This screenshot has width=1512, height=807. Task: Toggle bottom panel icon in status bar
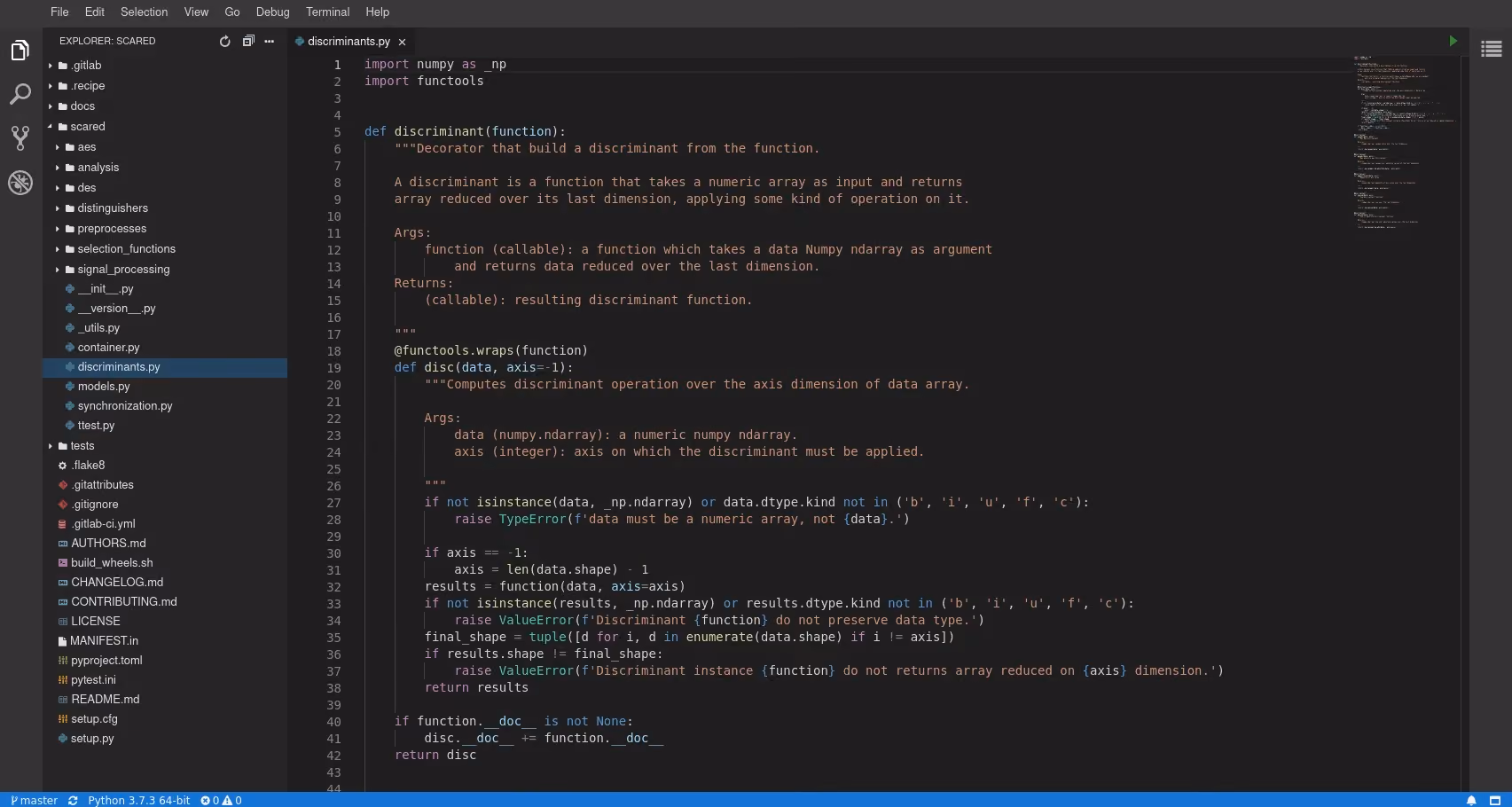coord(1495,800)
